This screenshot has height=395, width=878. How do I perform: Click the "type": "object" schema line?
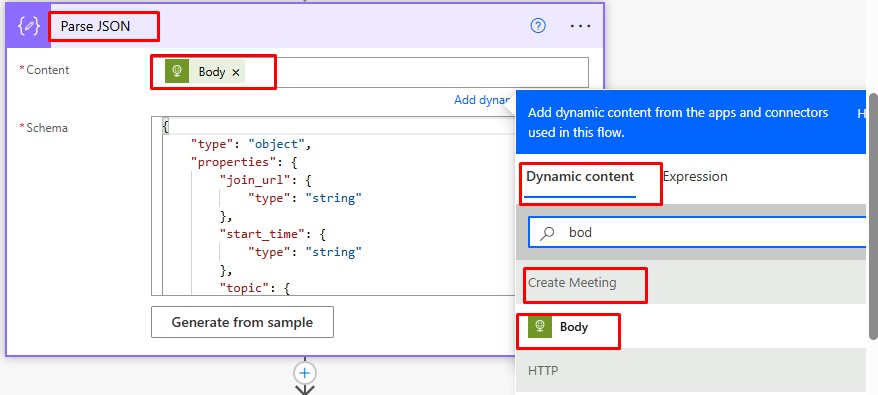(x=250, y=144)
